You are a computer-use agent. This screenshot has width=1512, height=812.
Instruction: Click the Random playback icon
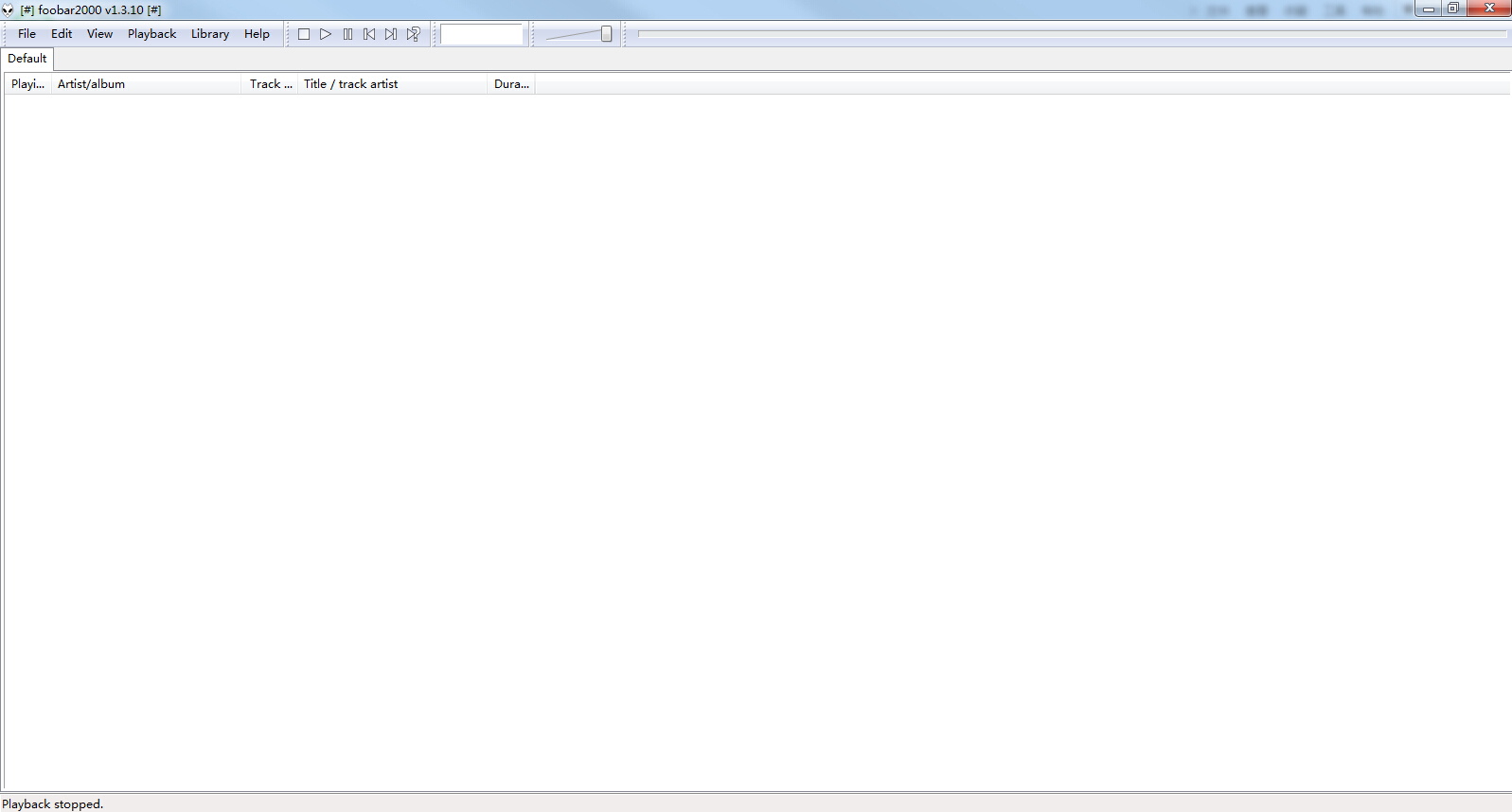pos(414,34)
